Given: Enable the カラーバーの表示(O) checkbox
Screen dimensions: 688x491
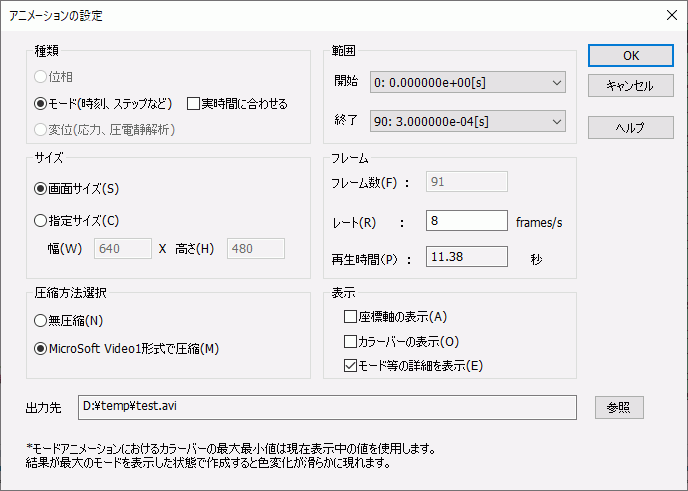Looking at the screenshot, I should pyautogui.click(x=350, y=341).
